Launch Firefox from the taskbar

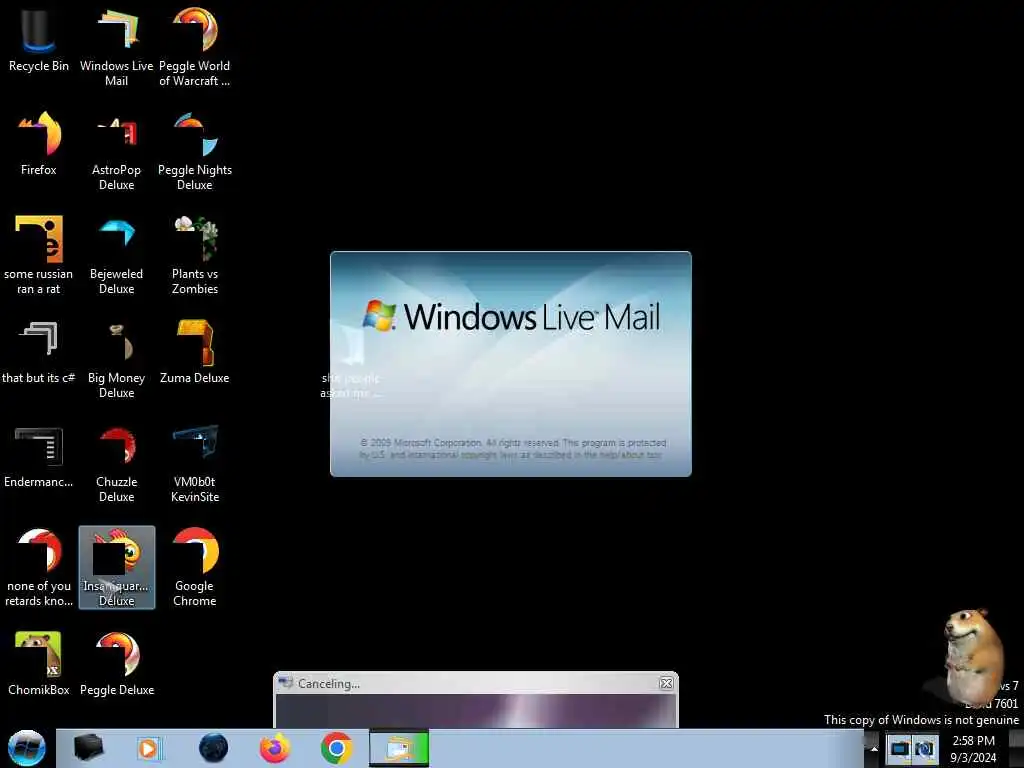pos(275,748)
